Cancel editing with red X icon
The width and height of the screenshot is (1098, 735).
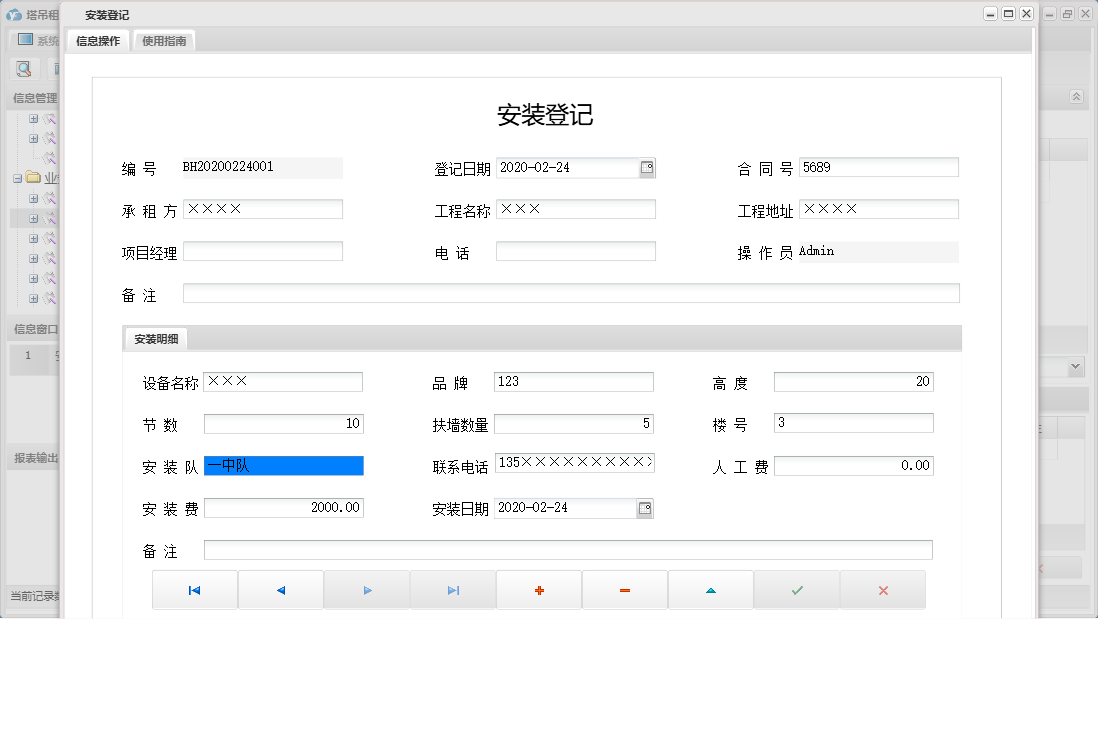pos(882,590)
